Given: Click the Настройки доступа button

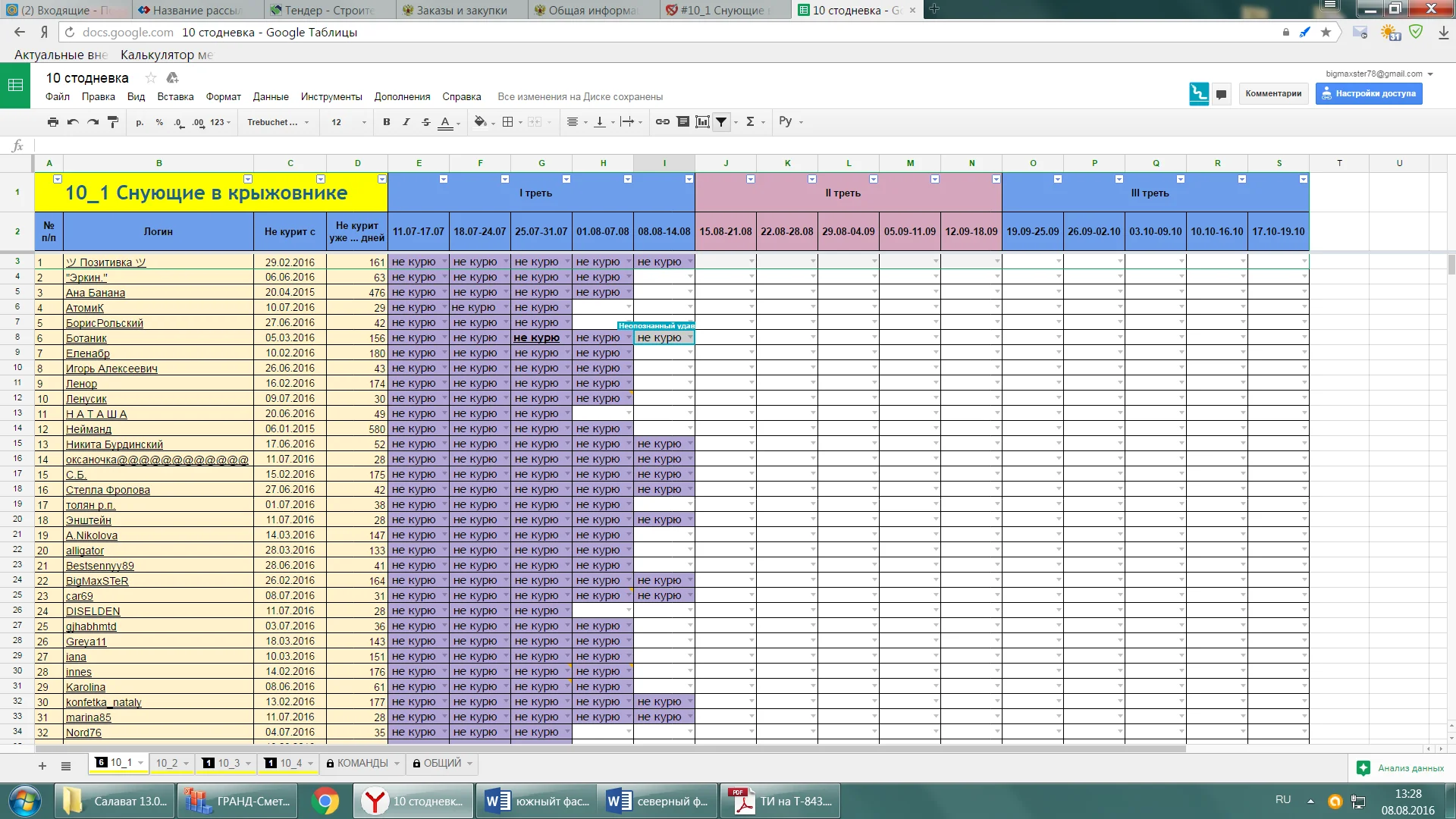Looking at the screenshot, I should pyautogui.click(x=1369, y=93).
